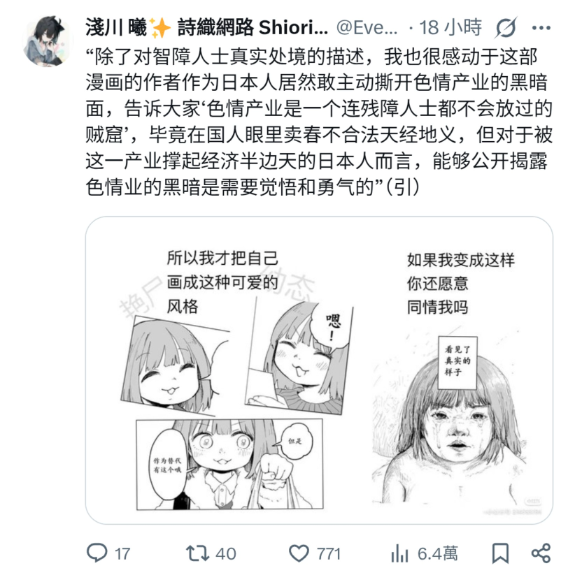575x575 pixels.
Task: Open the reply speech bubble icon
Action: click(97, 553)
